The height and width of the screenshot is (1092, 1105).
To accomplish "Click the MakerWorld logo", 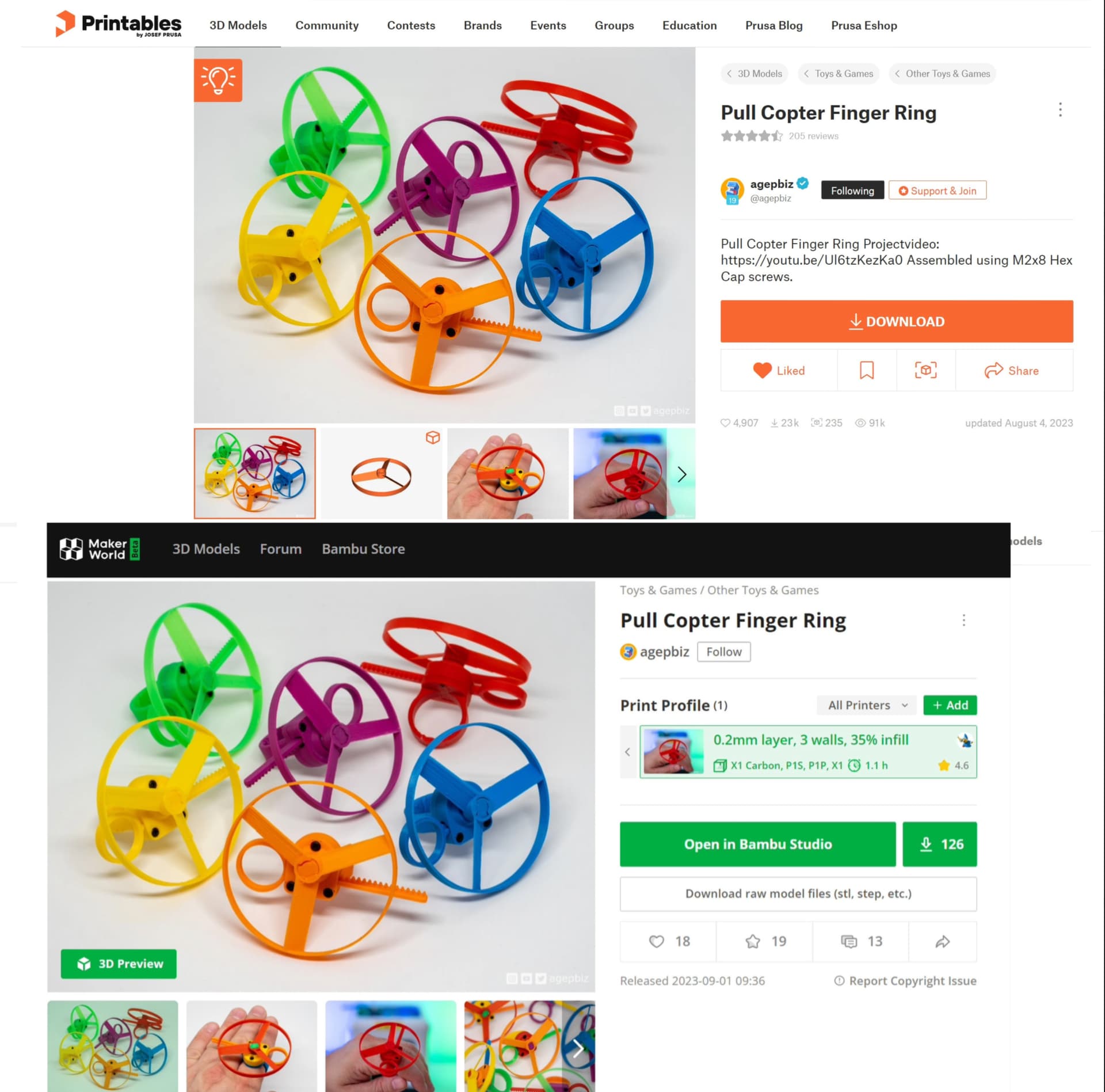I will click(100, 549).
